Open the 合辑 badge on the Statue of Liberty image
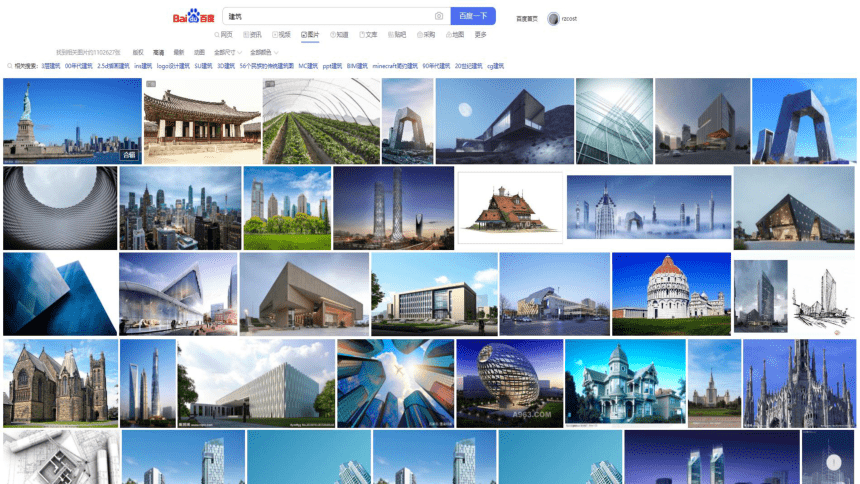This screenshot has height=484, width=860. pyautogui.click(x=129, y=155)
